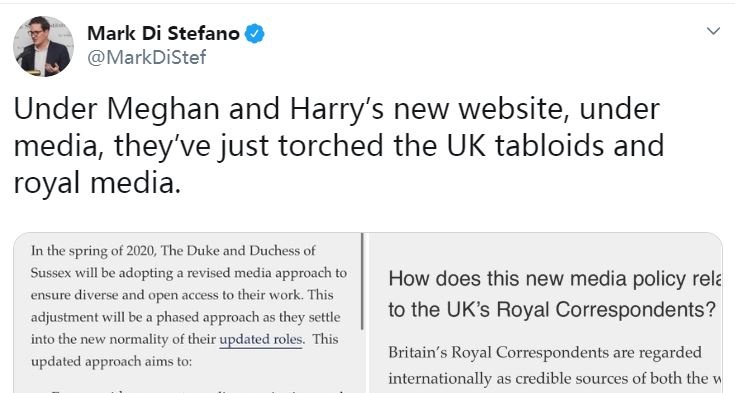Click the first tweet line 'Under Meghan and Harry's'
The width and height of the screenshot is (735, 393).
[337, 109]
